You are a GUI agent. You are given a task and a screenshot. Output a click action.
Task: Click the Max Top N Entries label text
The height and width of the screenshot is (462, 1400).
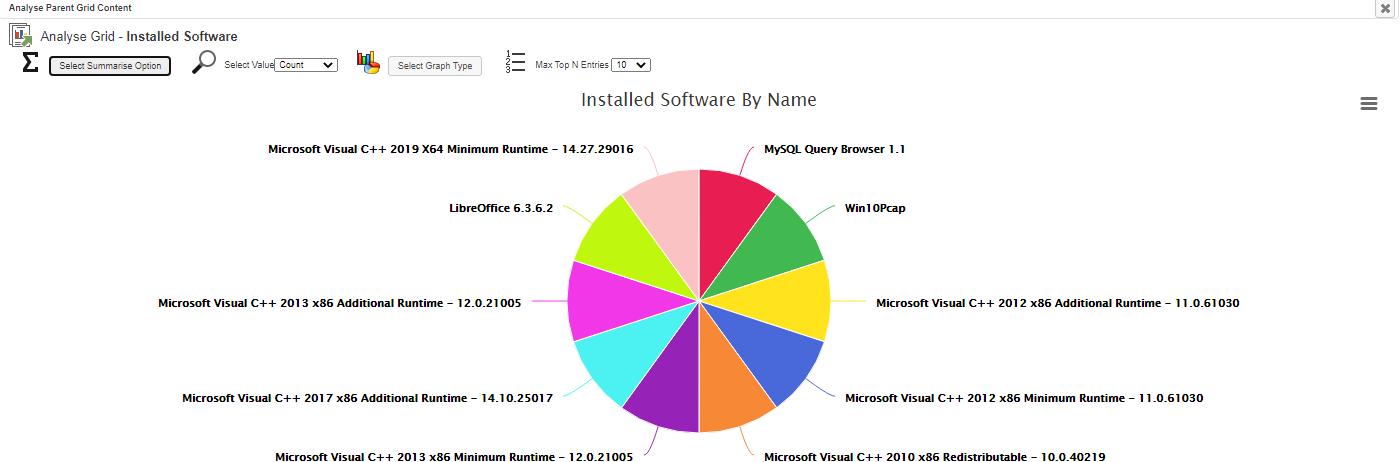572,65
